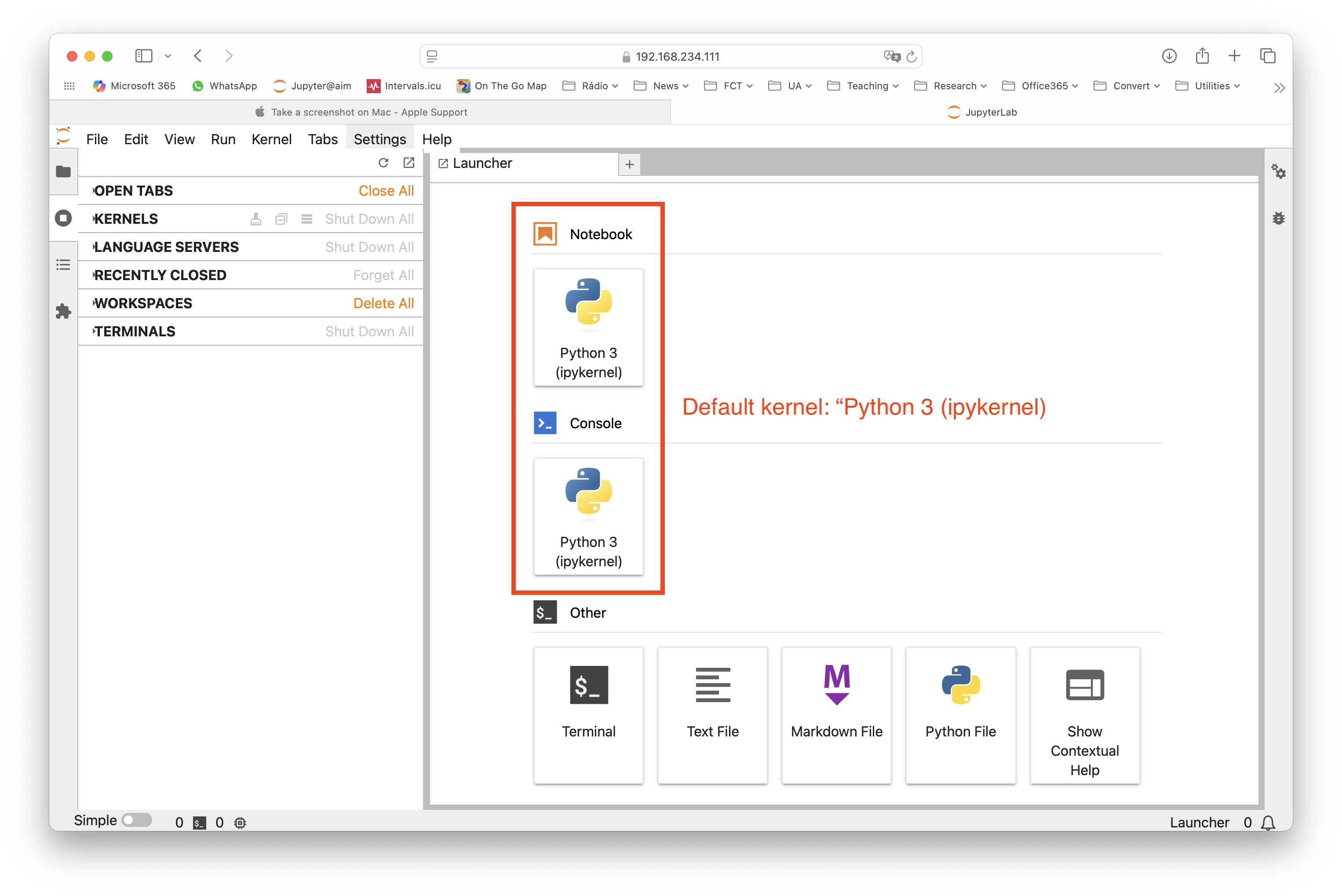Image resolution: width=1342 pixels, height=896 pixels.
Task: Switch kernels to list view icon
Action: 307,219
